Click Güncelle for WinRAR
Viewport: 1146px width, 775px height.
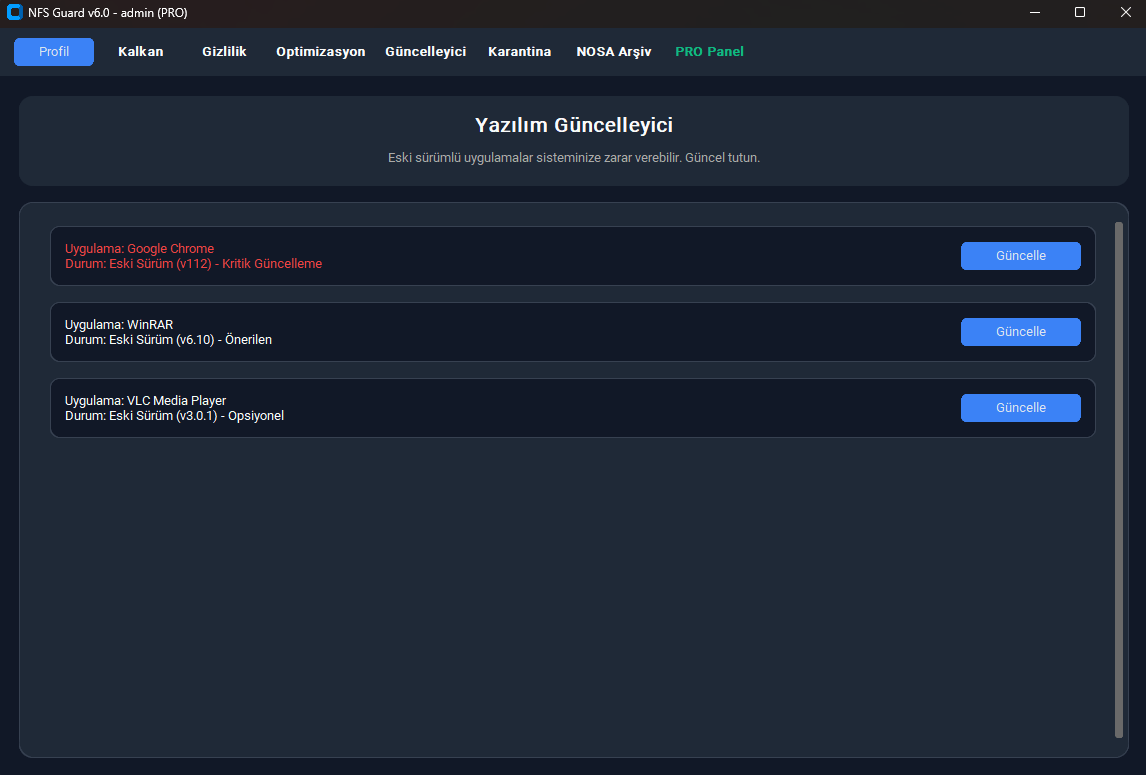pos(1020,332)
